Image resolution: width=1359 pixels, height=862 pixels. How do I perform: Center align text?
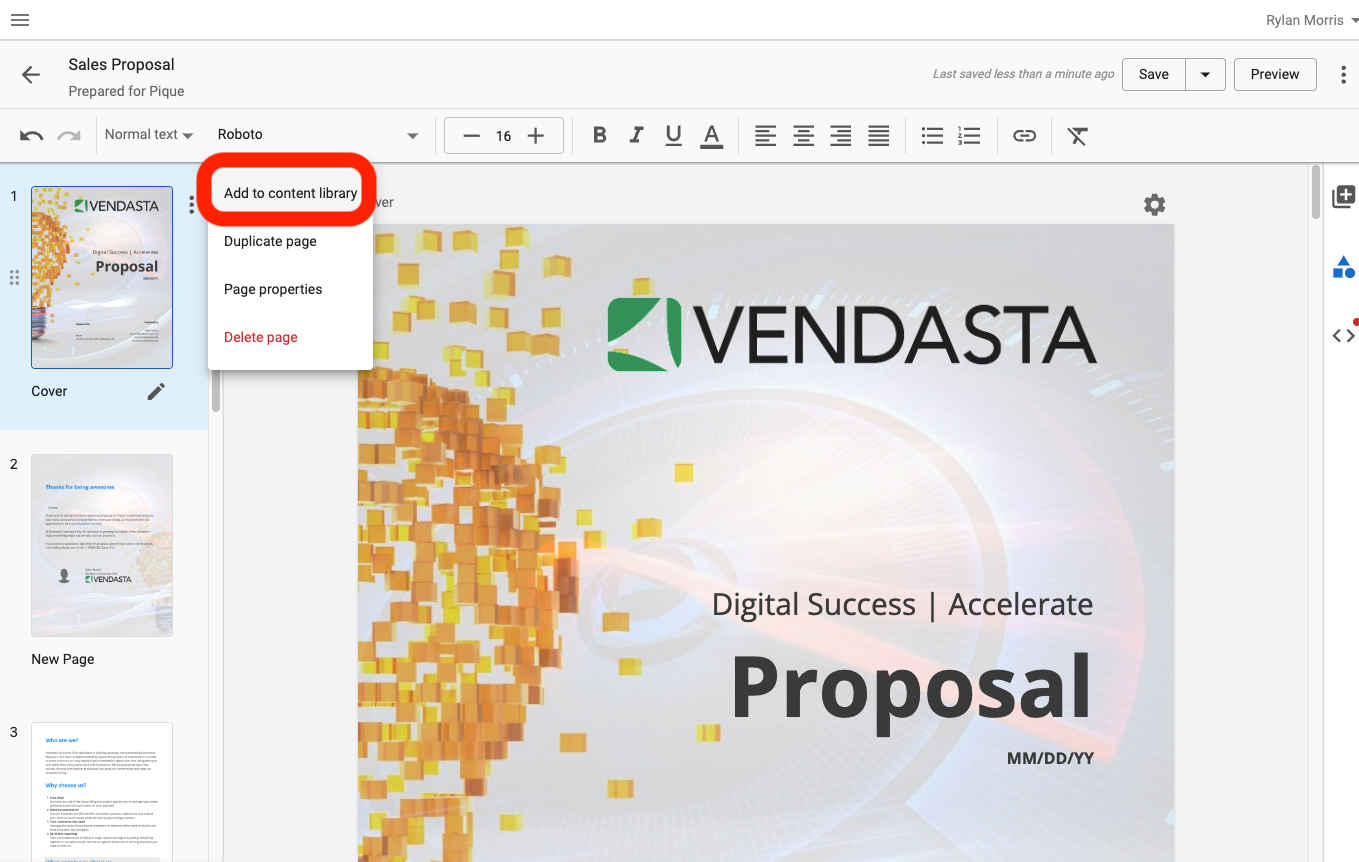(803, 136)
